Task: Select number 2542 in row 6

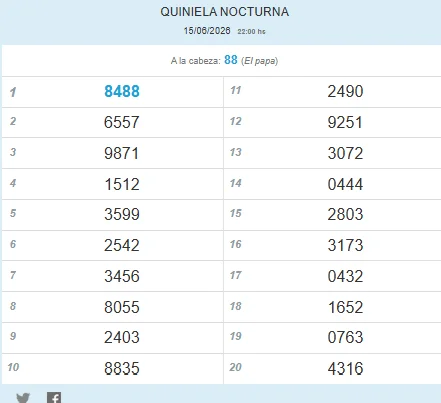Action: click(121, 245)
